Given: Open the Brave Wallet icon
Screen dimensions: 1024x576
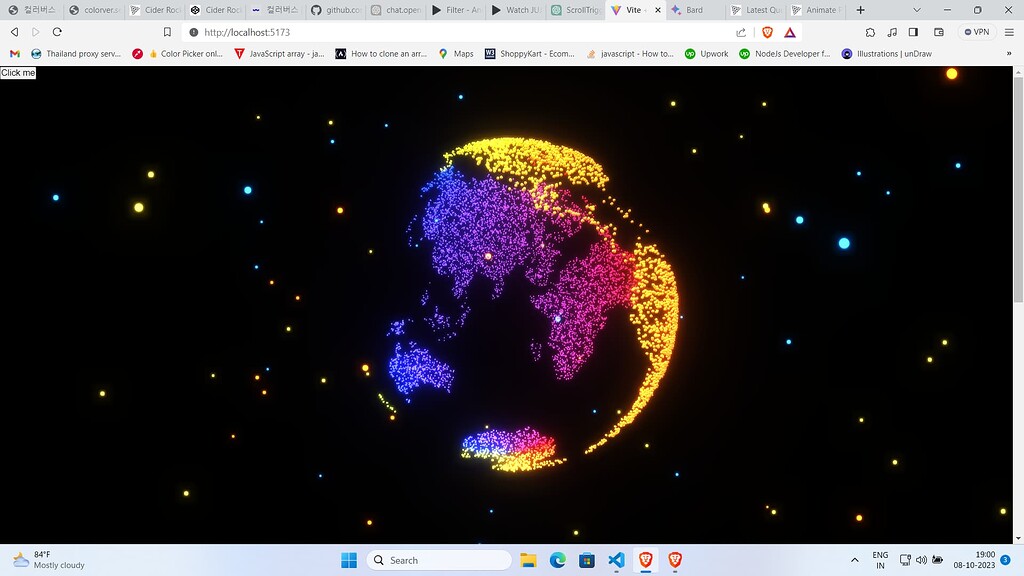Looking at the screenshot, I should pos(939,31).
